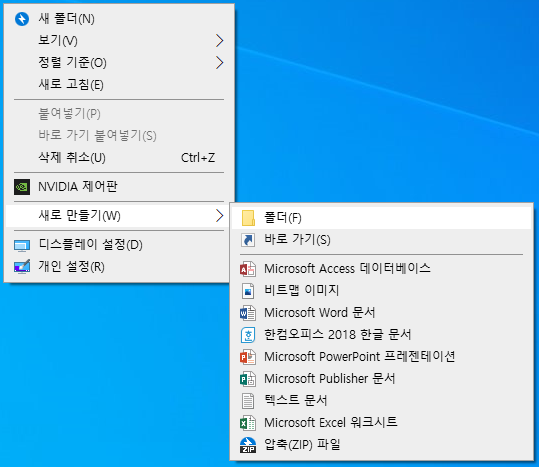Expand the 보기(V) submenu arrow

click(220, 41)
